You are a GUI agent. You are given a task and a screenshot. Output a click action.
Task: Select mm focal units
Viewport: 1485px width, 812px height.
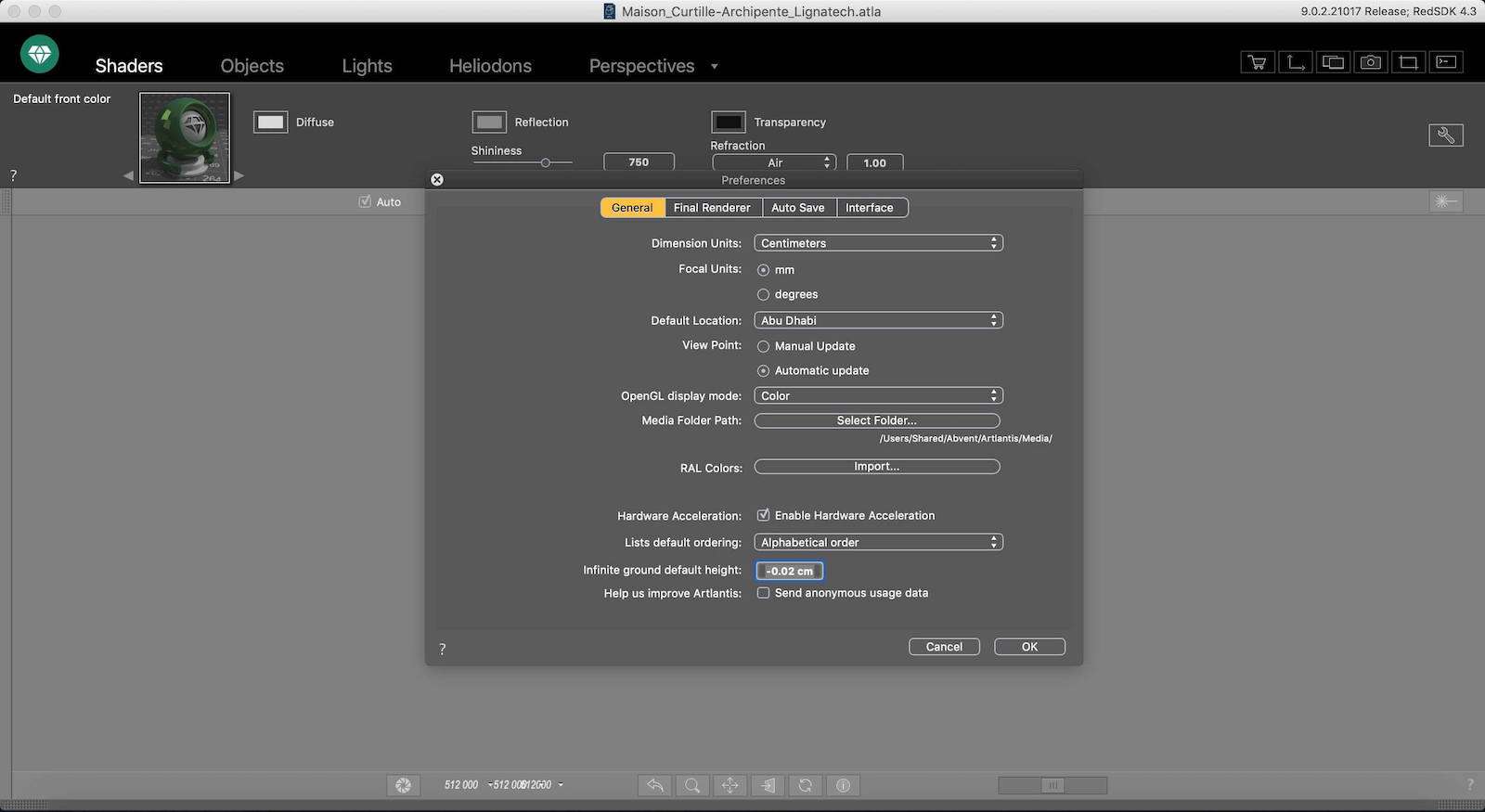click(763, 270)
